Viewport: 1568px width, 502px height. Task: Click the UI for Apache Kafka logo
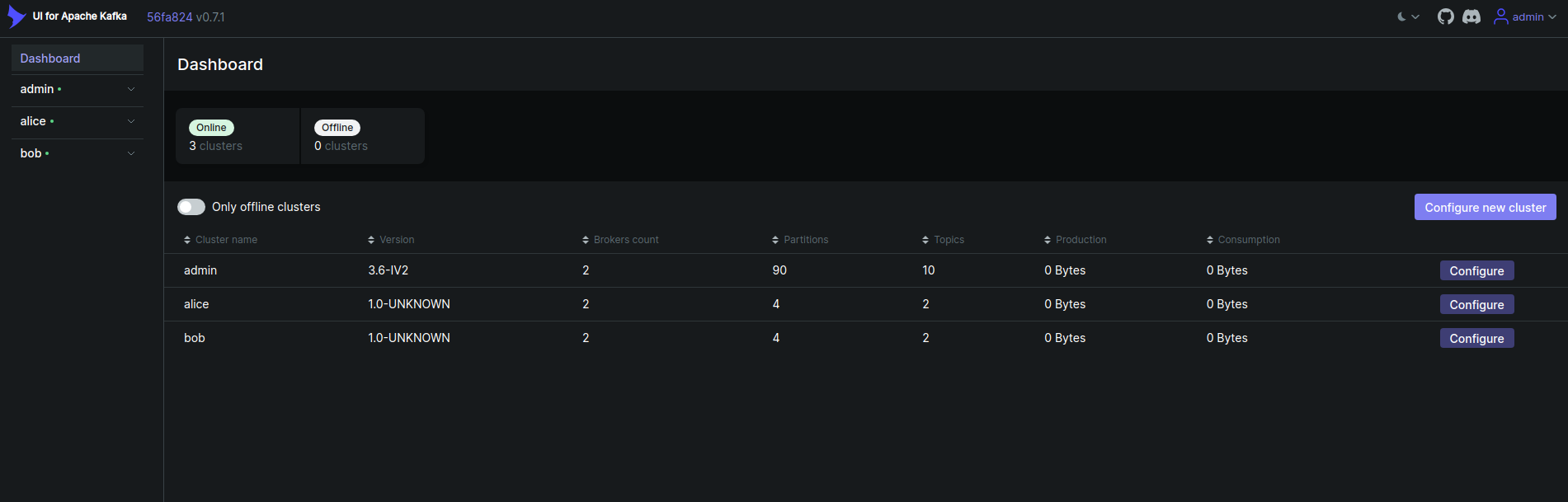[x=16, y=16]
